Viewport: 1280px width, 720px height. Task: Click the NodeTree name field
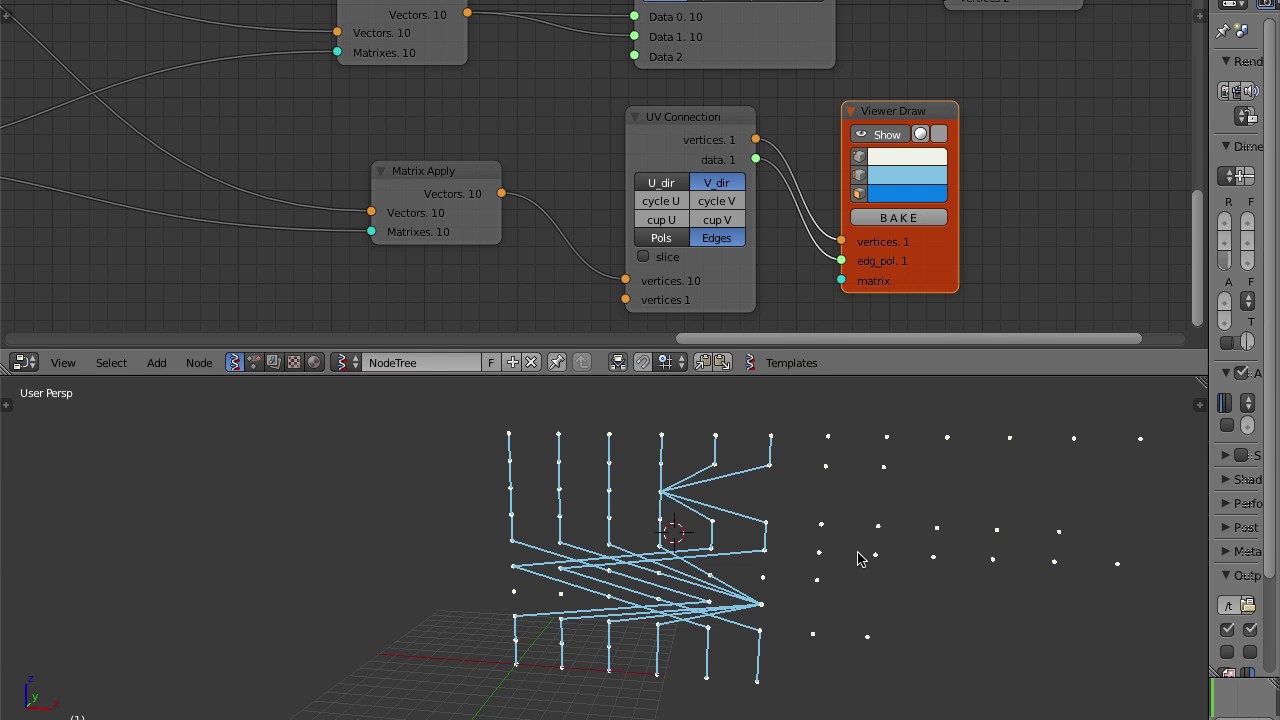coord(422,363)
